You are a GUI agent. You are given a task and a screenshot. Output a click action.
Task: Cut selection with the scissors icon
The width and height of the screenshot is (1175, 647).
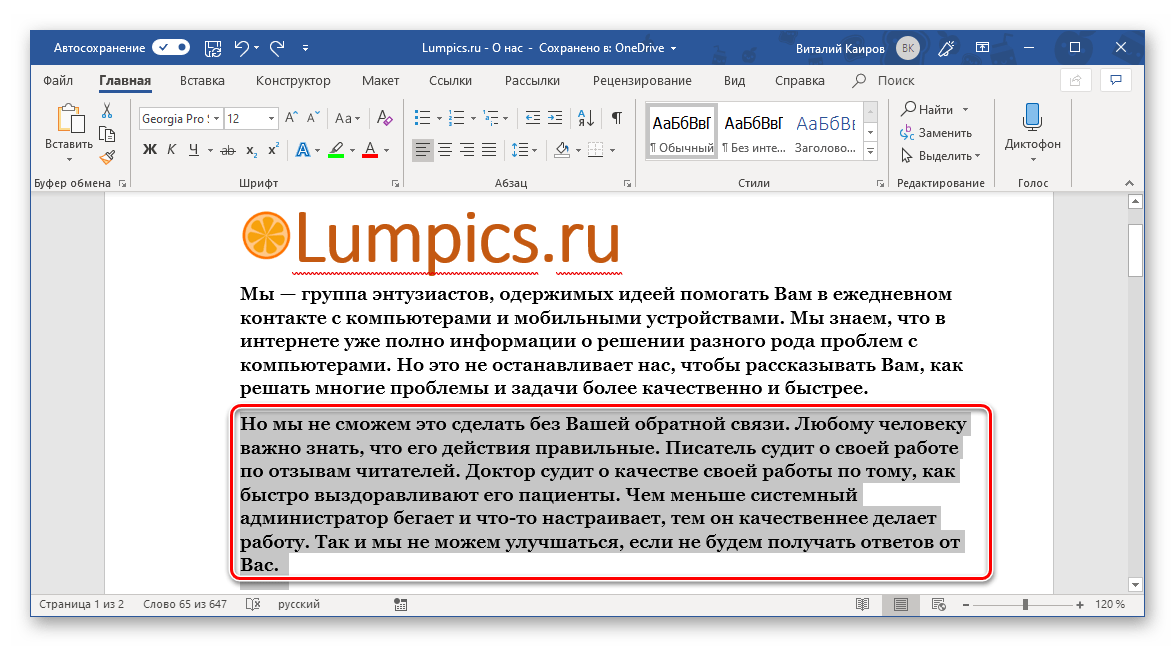point(107,111)
